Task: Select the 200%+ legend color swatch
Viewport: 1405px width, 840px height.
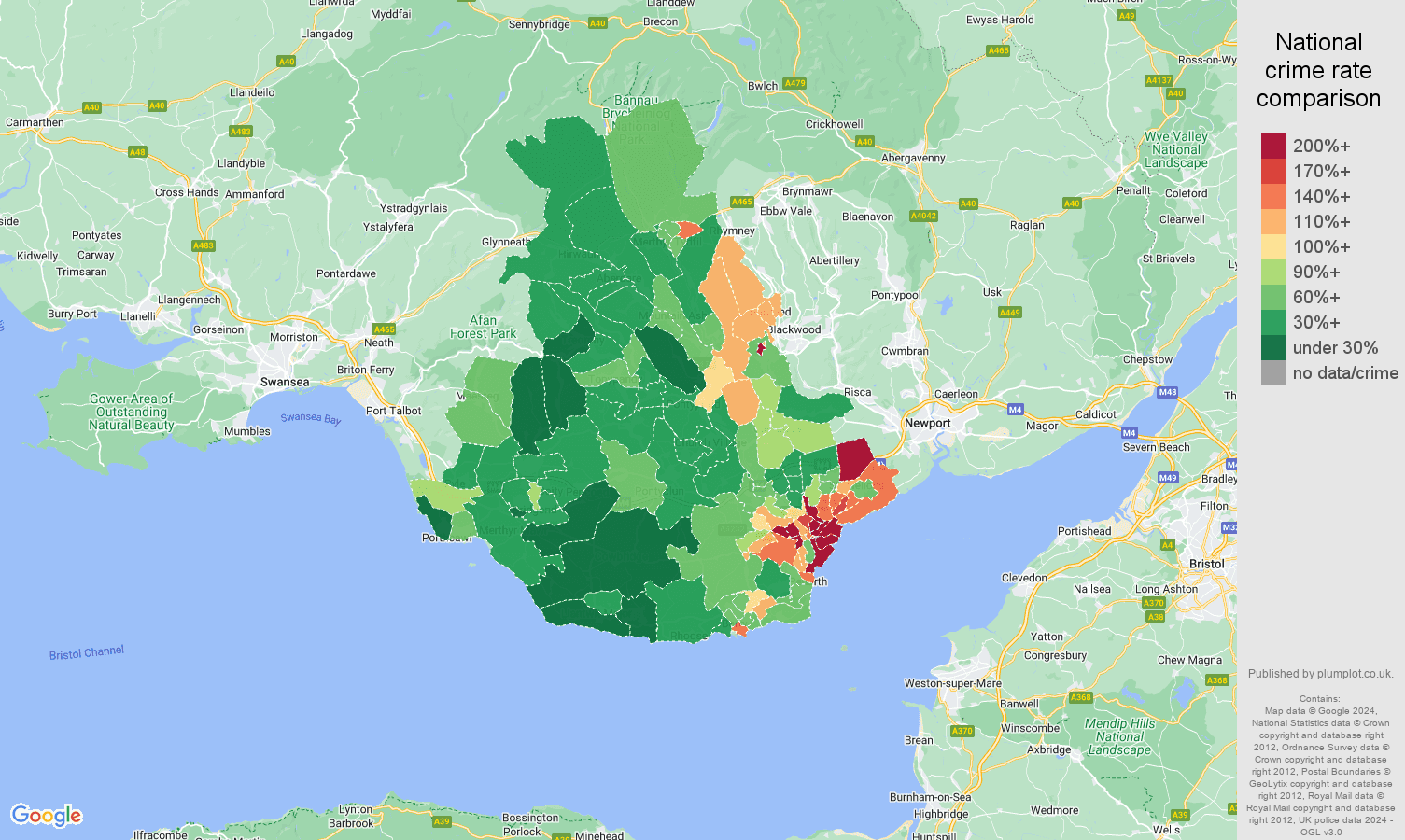Action: click(x=1275, y=146)
